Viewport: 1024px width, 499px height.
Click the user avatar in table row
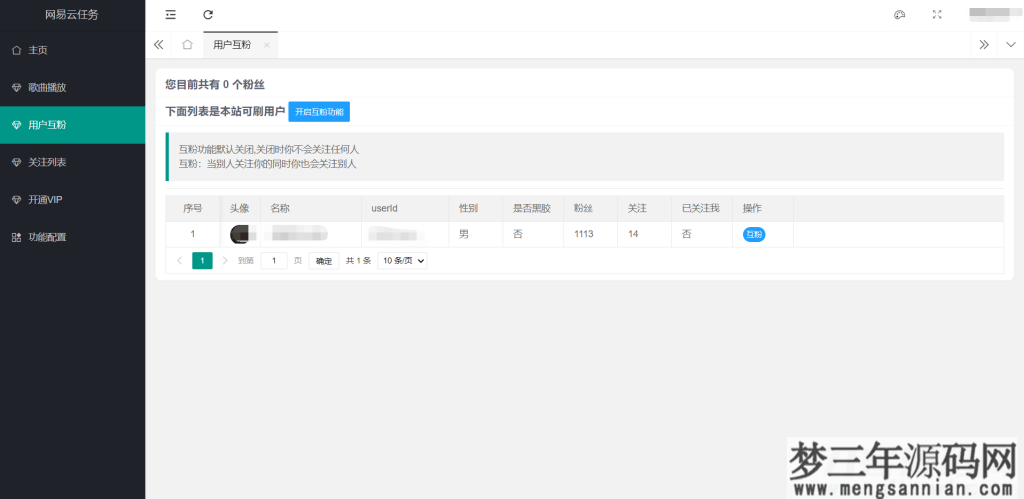tap(239, 234)
